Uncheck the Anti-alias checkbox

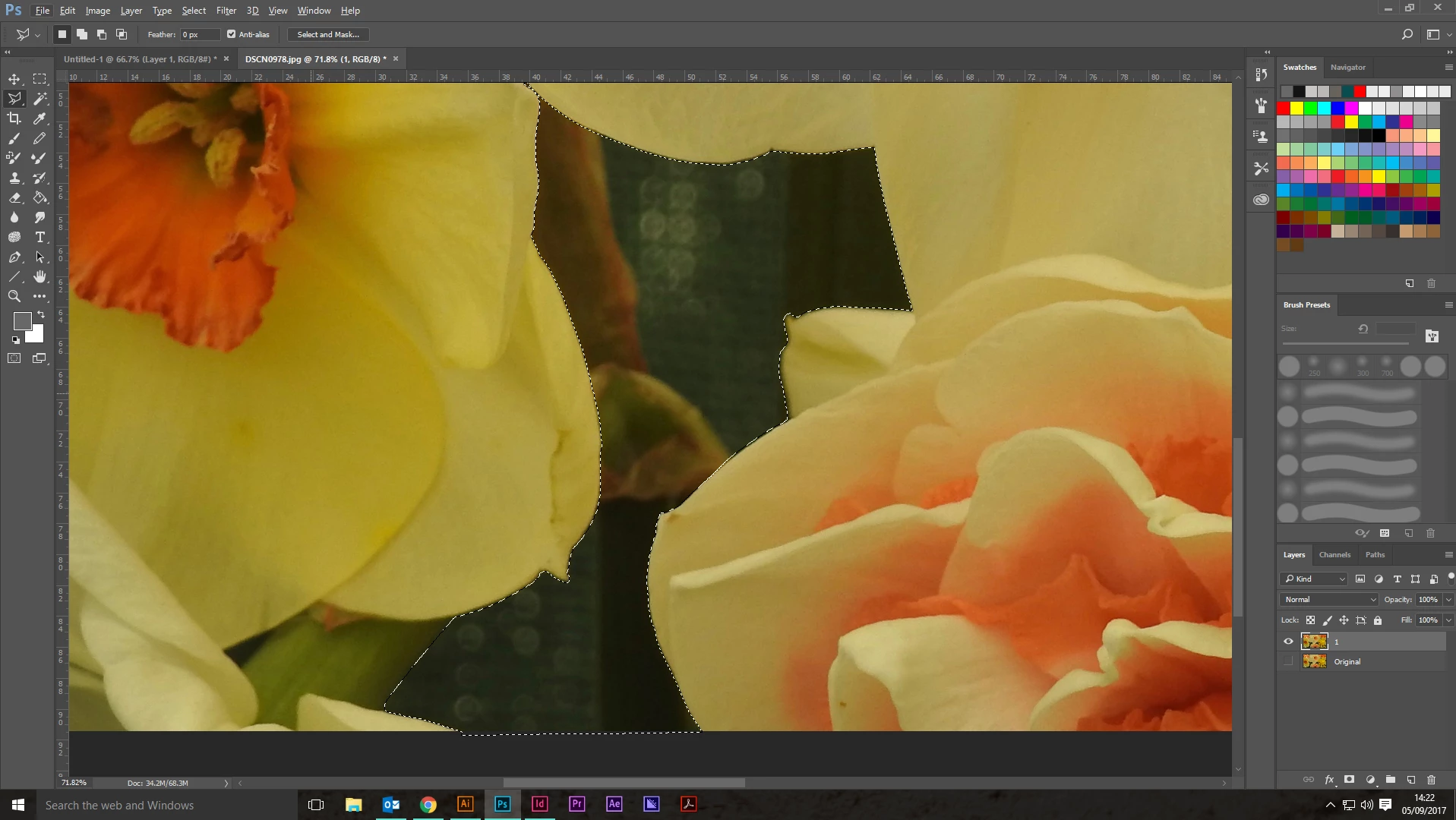(x=232, y=34)
